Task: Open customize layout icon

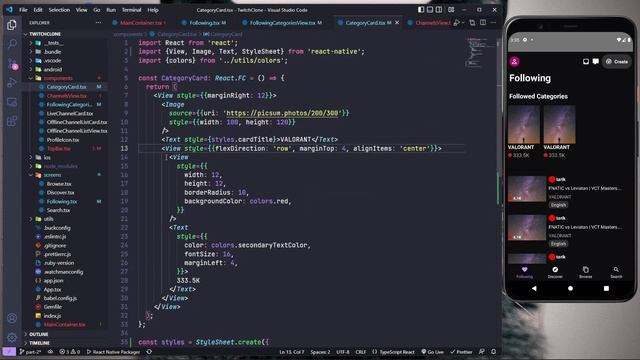Action: tap(451, 10)
